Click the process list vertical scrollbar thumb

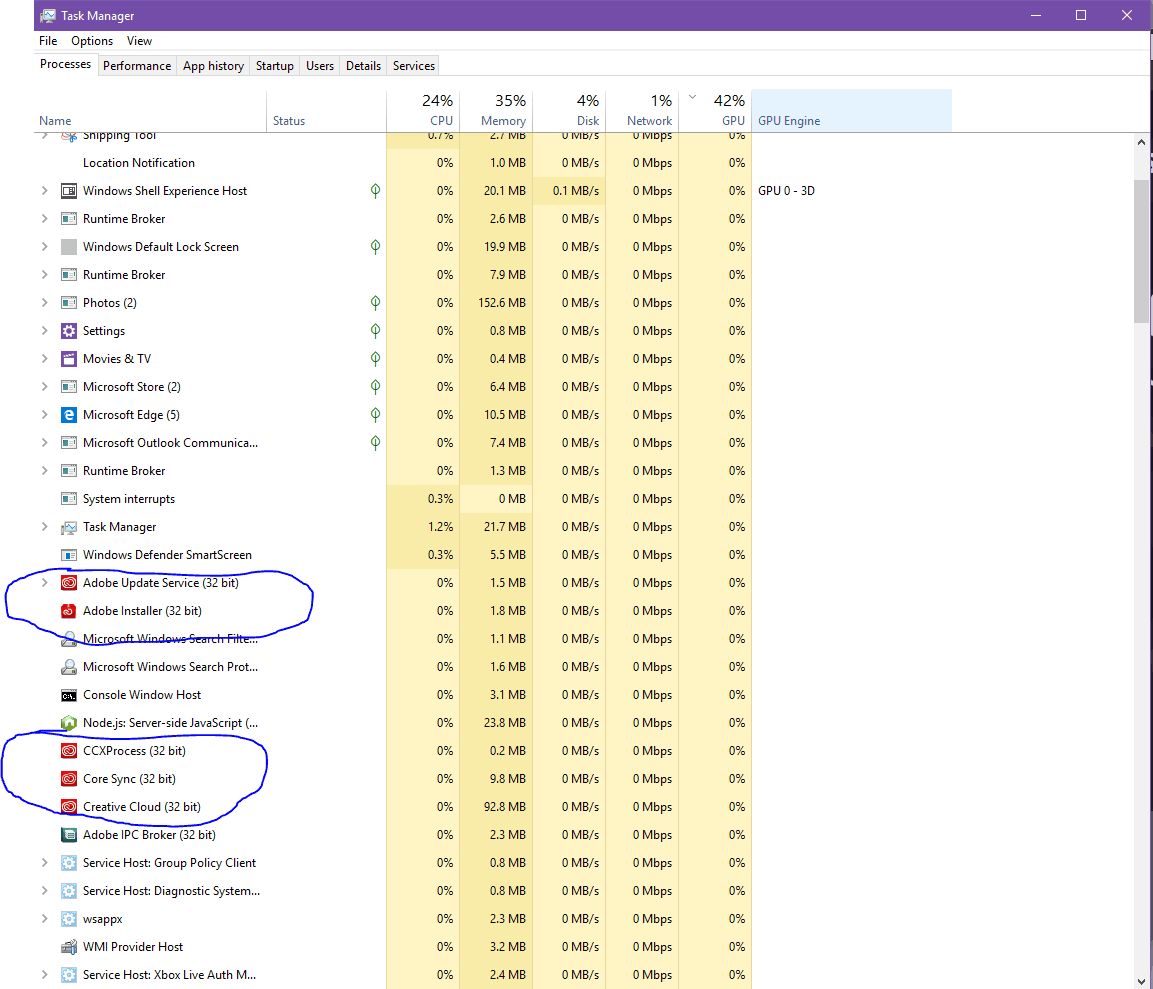tap(1141, 251)
